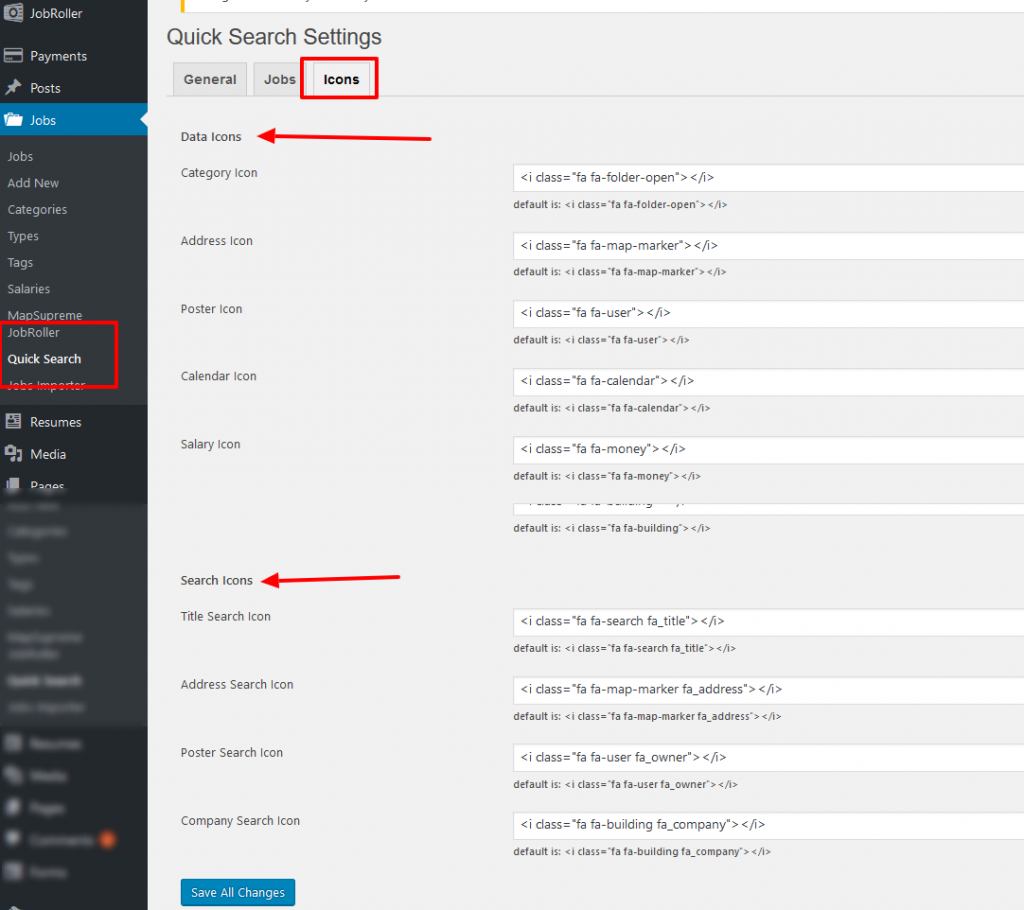Edit the Category Icon input field
The image size is (1024, 910).
[x=768, y=178]
